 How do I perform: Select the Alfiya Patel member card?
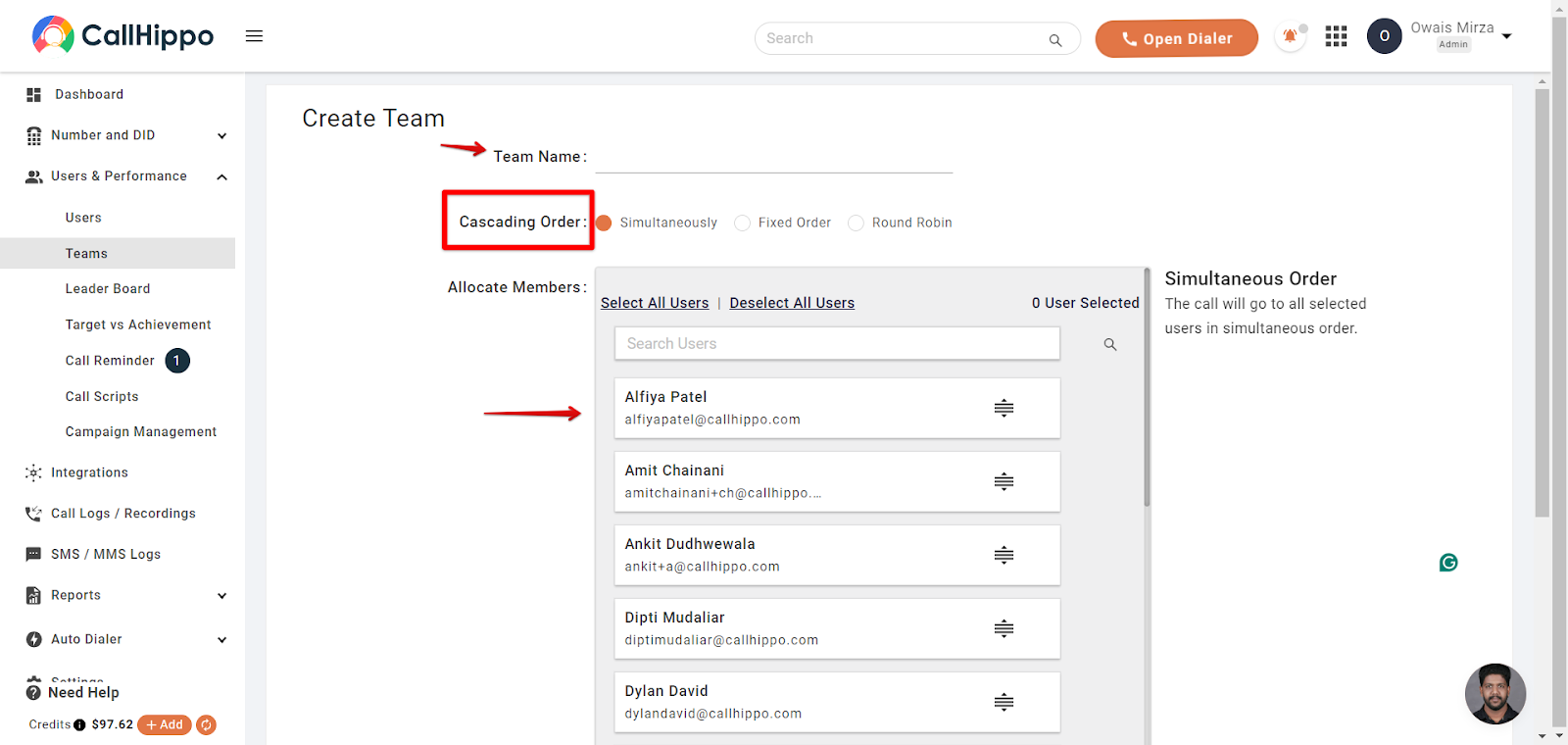[x=837, y=408]
